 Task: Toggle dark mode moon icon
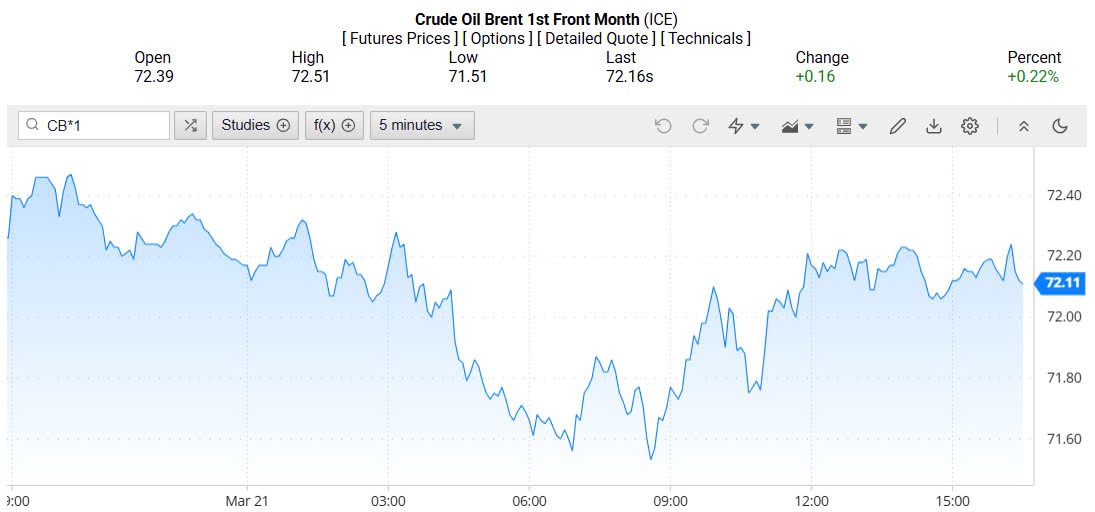point(1061,126)
